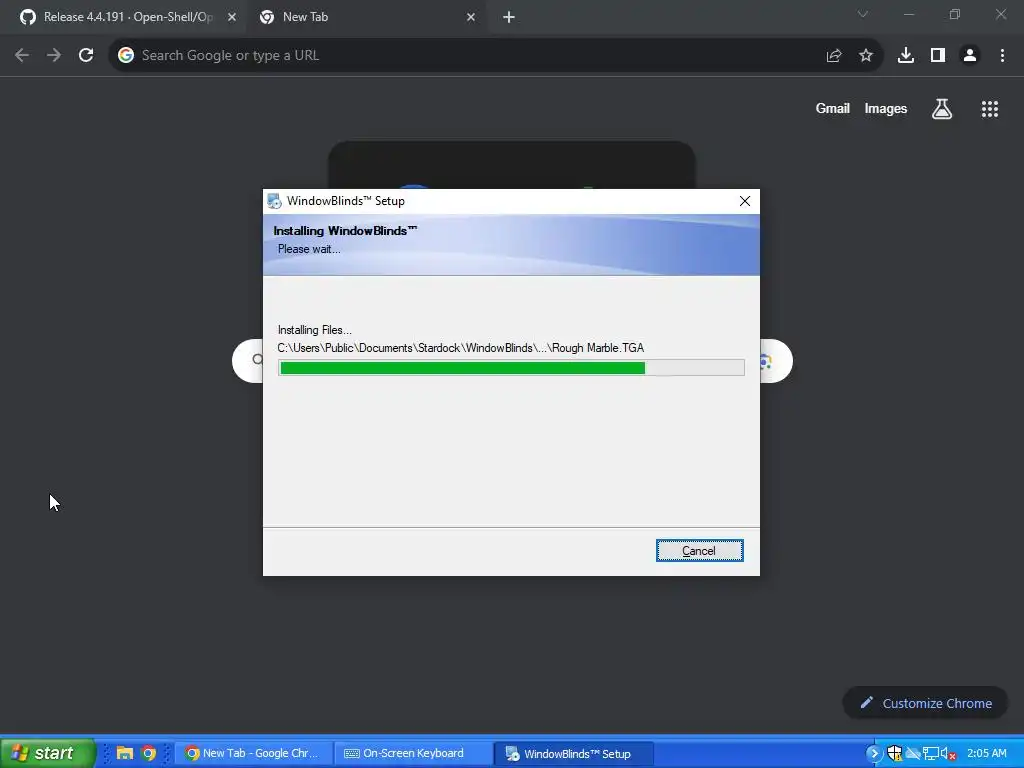Close the New Tab tab
This screenshot has height=768, width=1024.
pos(471,17)
